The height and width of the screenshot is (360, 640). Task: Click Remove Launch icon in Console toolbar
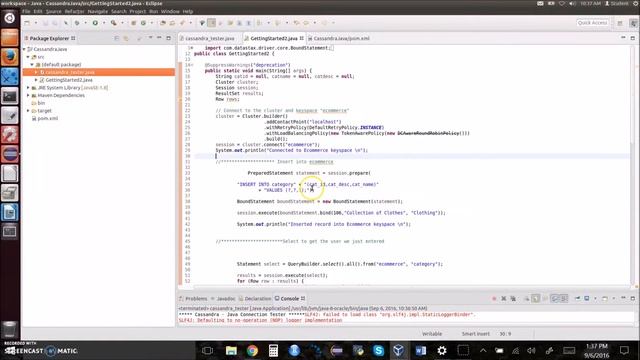tap(504, 299)
